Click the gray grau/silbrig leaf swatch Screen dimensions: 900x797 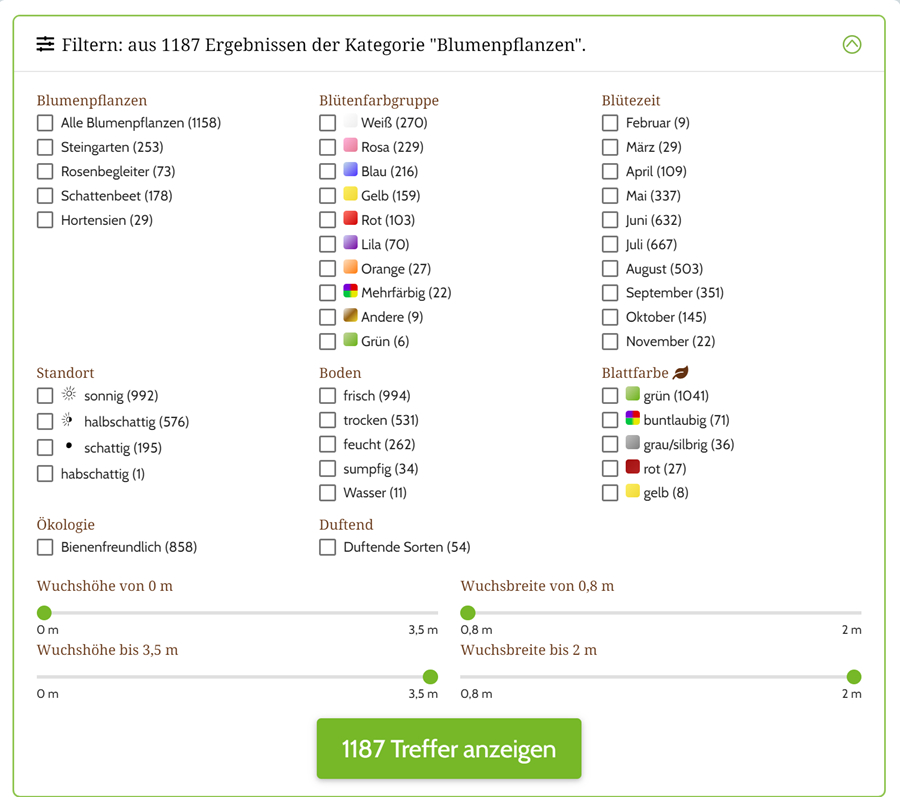click(632, 443)
